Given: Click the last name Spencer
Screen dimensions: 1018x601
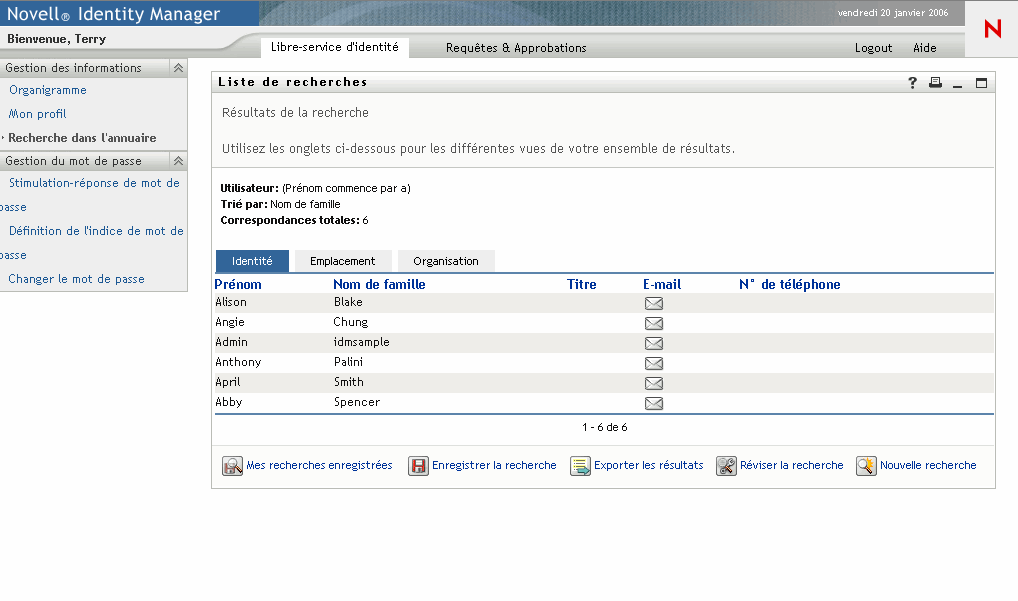Looking at the screenshot, I should [357, 402].
